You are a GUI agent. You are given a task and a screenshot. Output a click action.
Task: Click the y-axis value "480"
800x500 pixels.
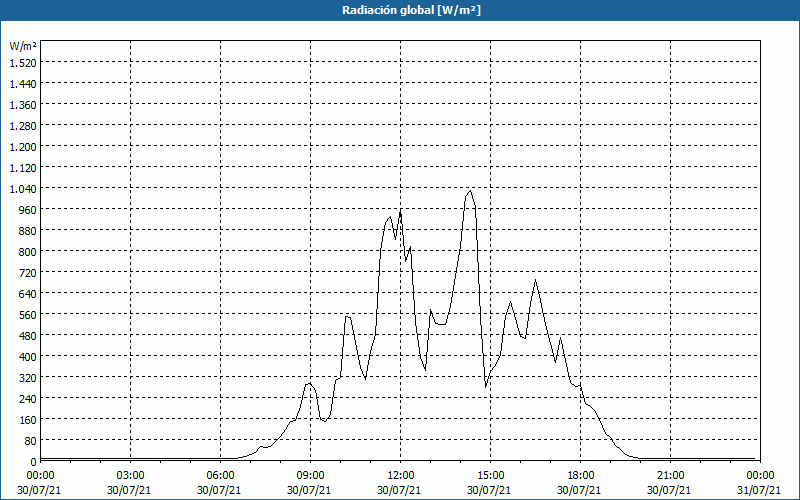28,336
